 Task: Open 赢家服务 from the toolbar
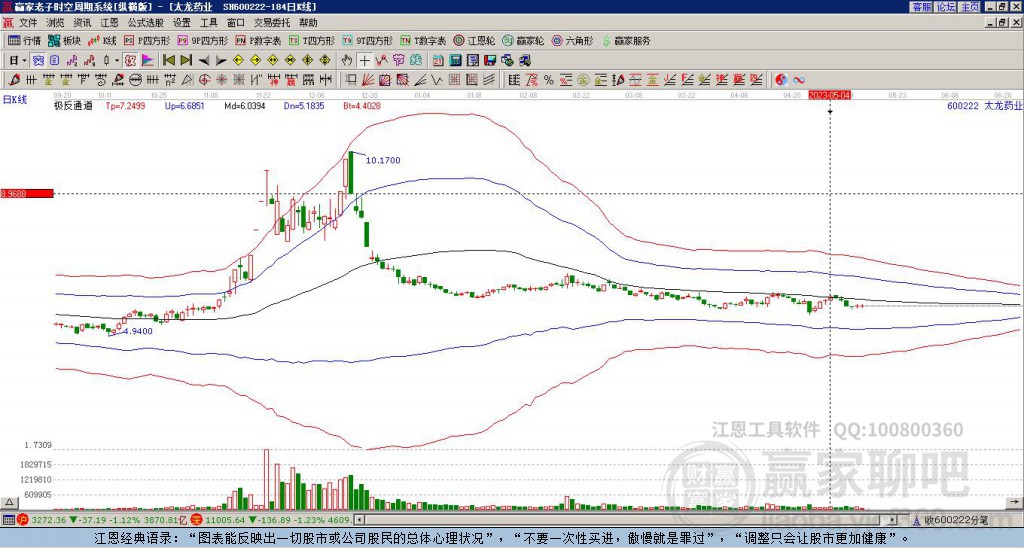click(626, 40)
